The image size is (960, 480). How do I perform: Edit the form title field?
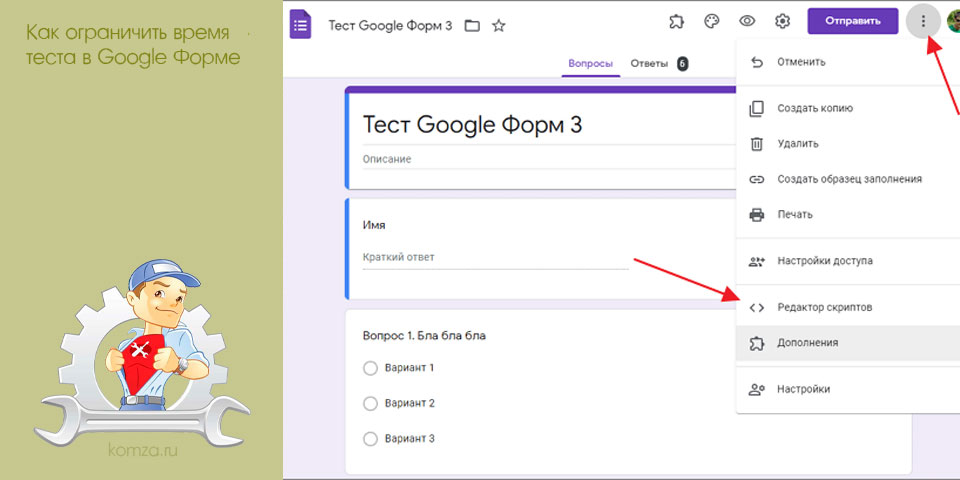coord(549,124)
